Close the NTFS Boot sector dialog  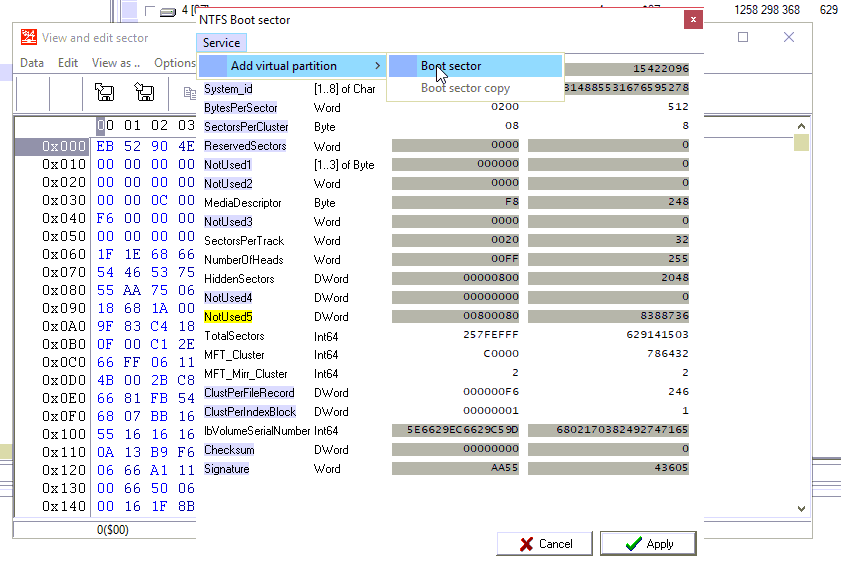click(x=692, y=20)
